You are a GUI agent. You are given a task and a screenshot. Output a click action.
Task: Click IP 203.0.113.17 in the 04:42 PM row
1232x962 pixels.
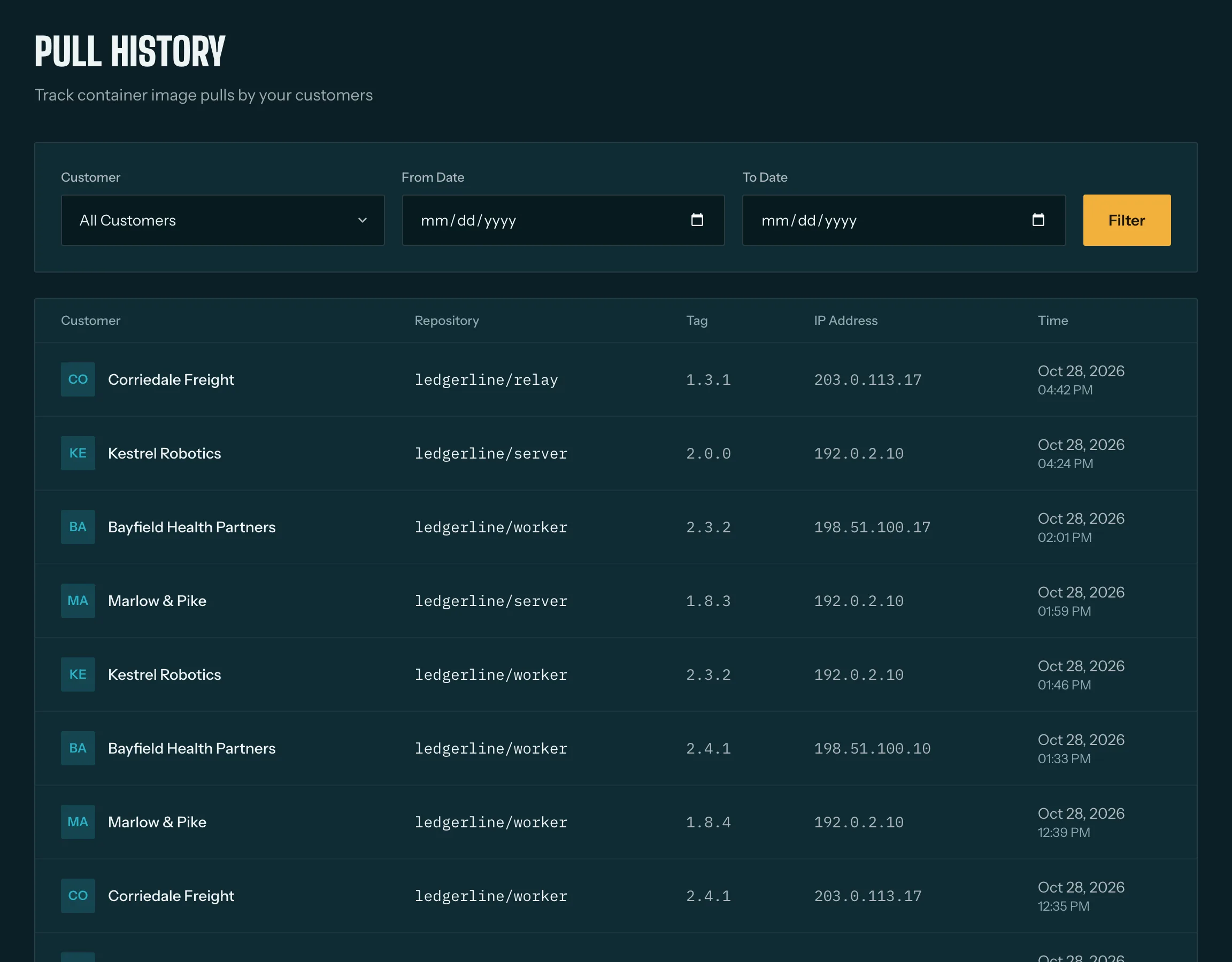(868, 379)
